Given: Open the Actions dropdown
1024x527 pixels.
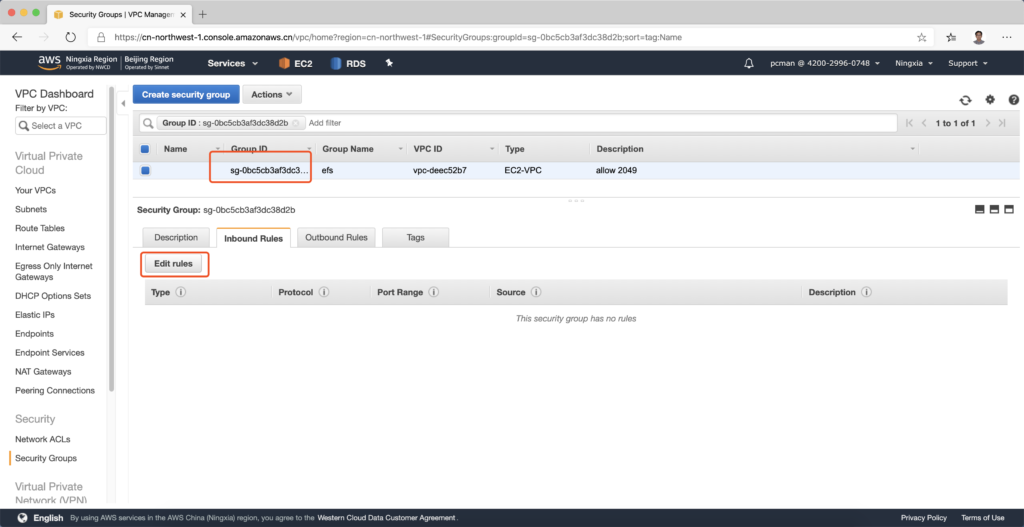Looking at the screenshot, I should (x=271, y=94).
